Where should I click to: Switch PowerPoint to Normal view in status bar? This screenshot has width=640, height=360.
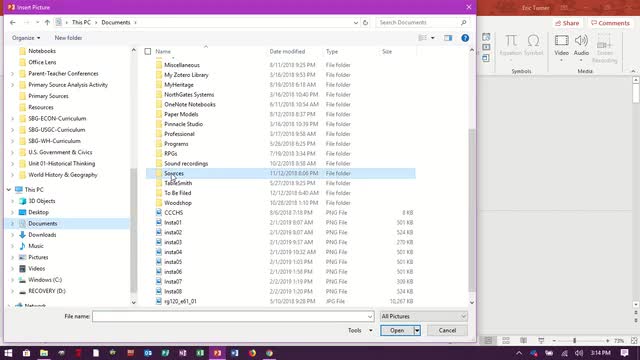coord(488,340)
